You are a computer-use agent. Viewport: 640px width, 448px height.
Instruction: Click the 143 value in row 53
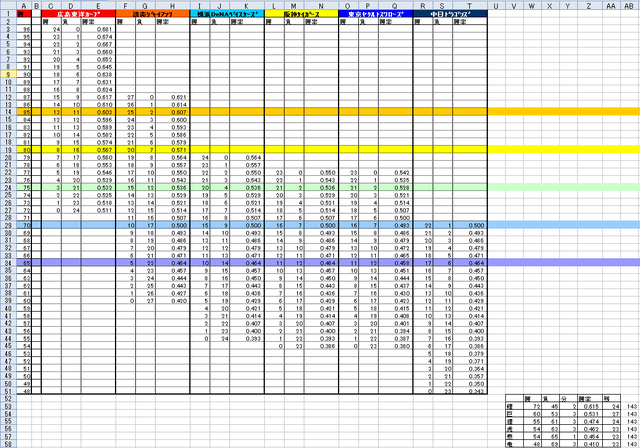[x=631, y=406]
